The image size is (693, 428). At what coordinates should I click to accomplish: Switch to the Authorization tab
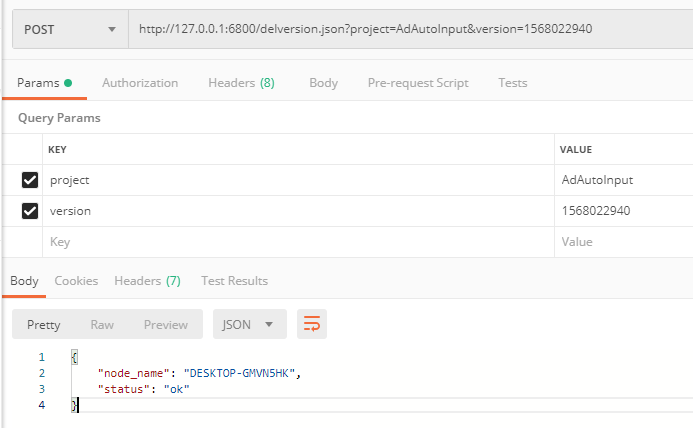pyautogui.click(x=140, y=83)
